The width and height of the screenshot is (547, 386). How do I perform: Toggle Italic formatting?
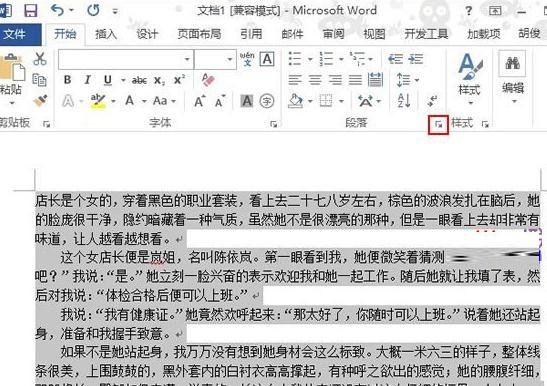[x=87, y=80]
